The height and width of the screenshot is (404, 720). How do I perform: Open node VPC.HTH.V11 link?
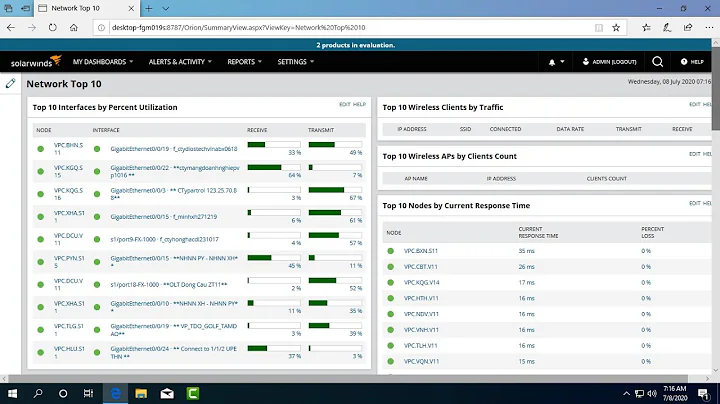[x=421, y=298]
